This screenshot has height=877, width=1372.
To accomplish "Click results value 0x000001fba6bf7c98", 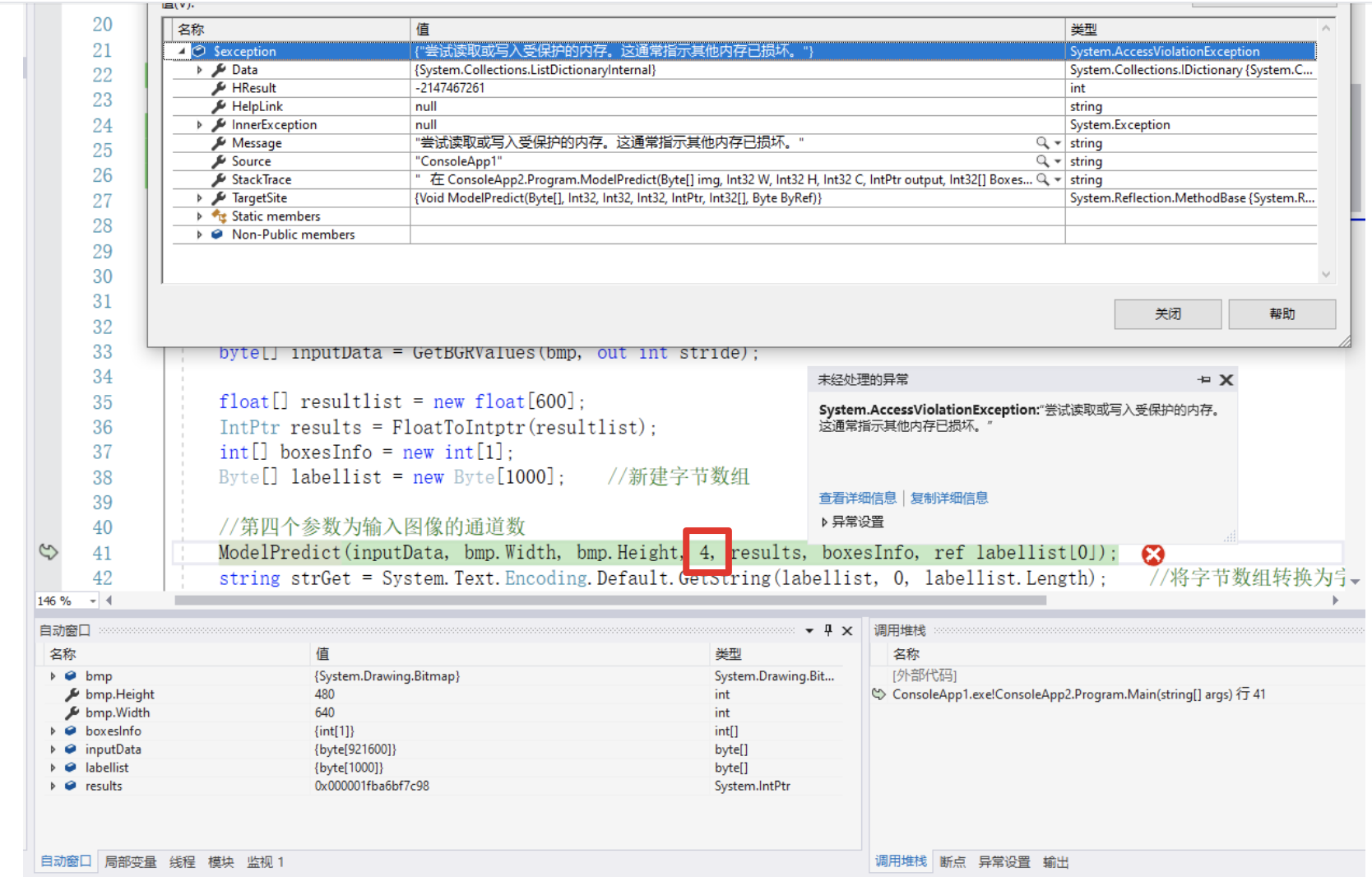I will (x=372, y=786).
